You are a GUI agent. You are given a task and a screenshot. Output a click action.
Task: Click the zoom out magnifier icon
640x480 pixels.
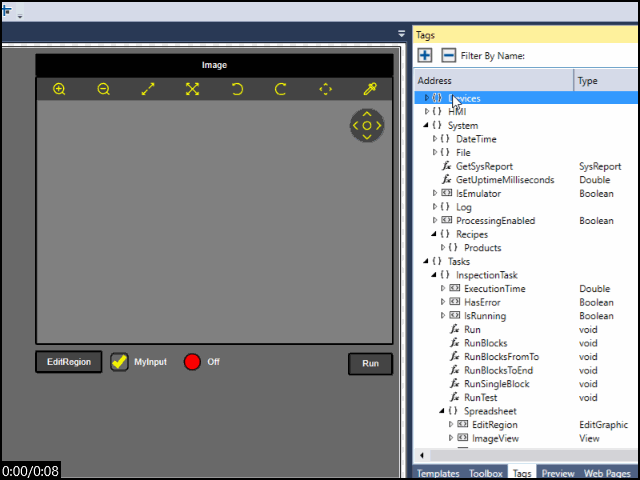103,89
